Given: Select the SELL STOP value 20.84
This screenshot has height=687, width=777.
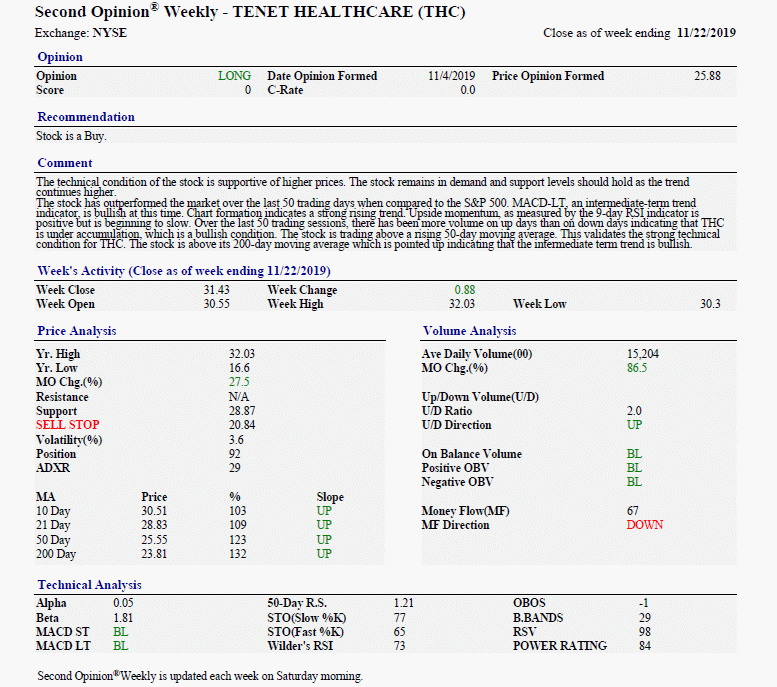Looking at the screenshot, I should [242, 425].
